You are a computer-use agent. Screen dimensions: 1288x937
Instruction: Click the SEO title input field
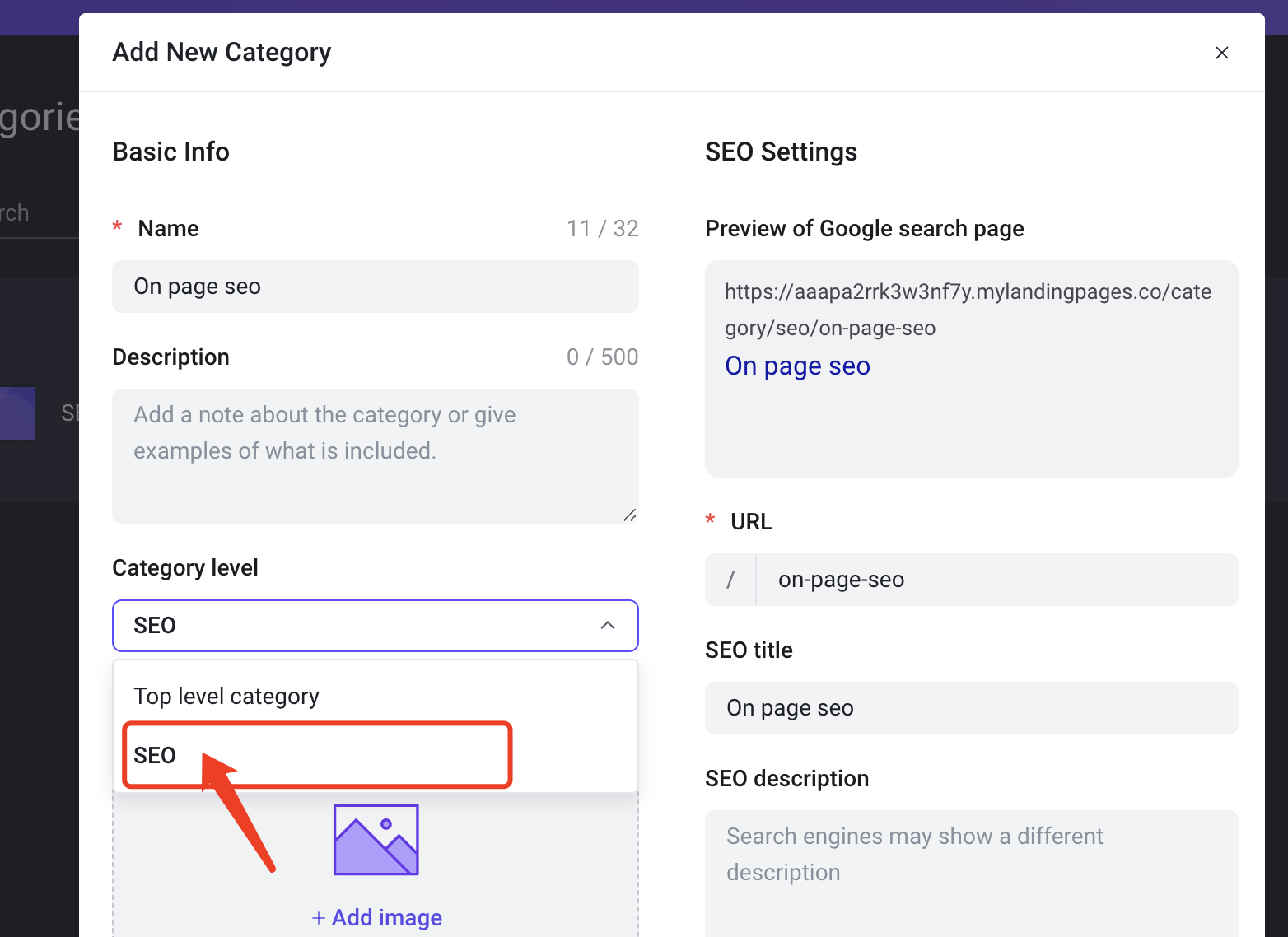click(x=972, y=708)
